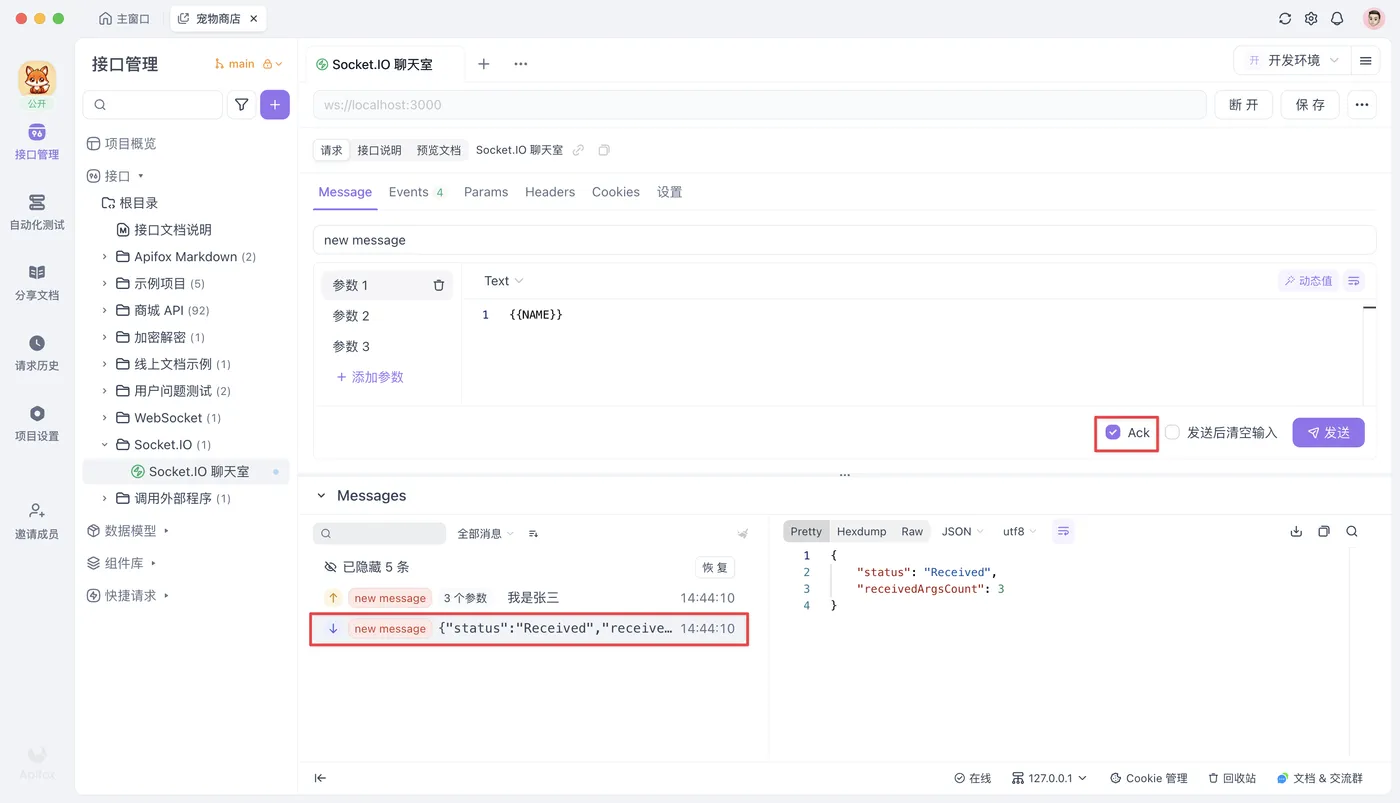Toggle word wrap next to 动态值
Image resolution: width=1400 pixels, height=803 pixels.
click(x=1354, y=281)
